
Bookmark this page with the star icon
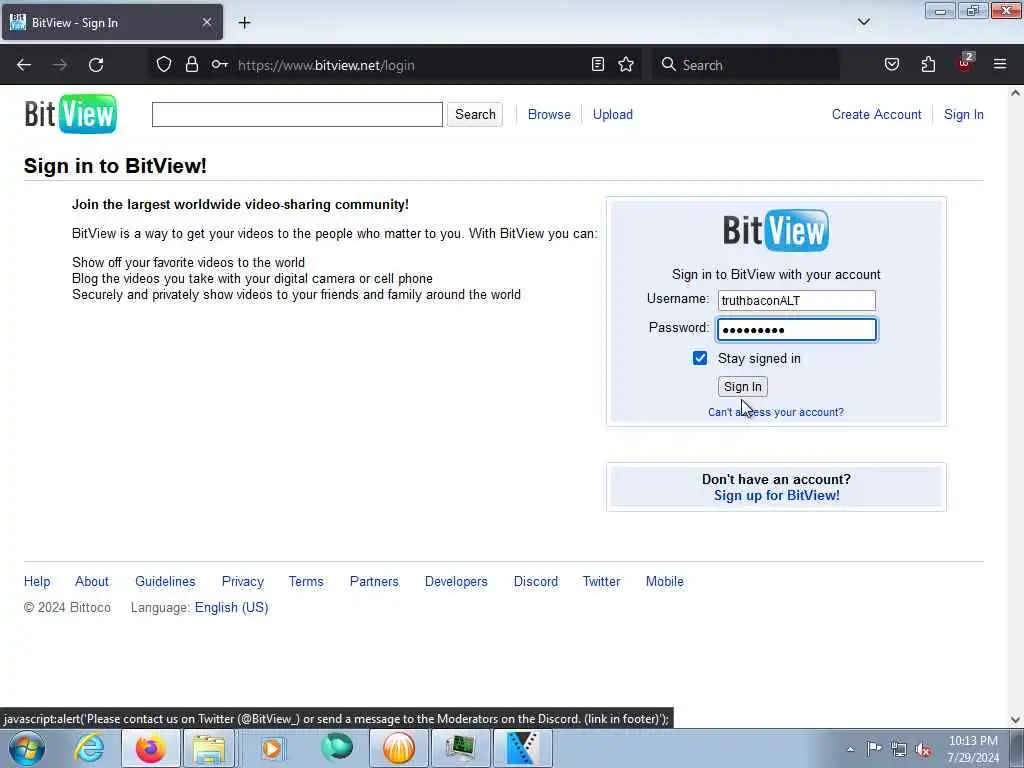click(626, 64)
